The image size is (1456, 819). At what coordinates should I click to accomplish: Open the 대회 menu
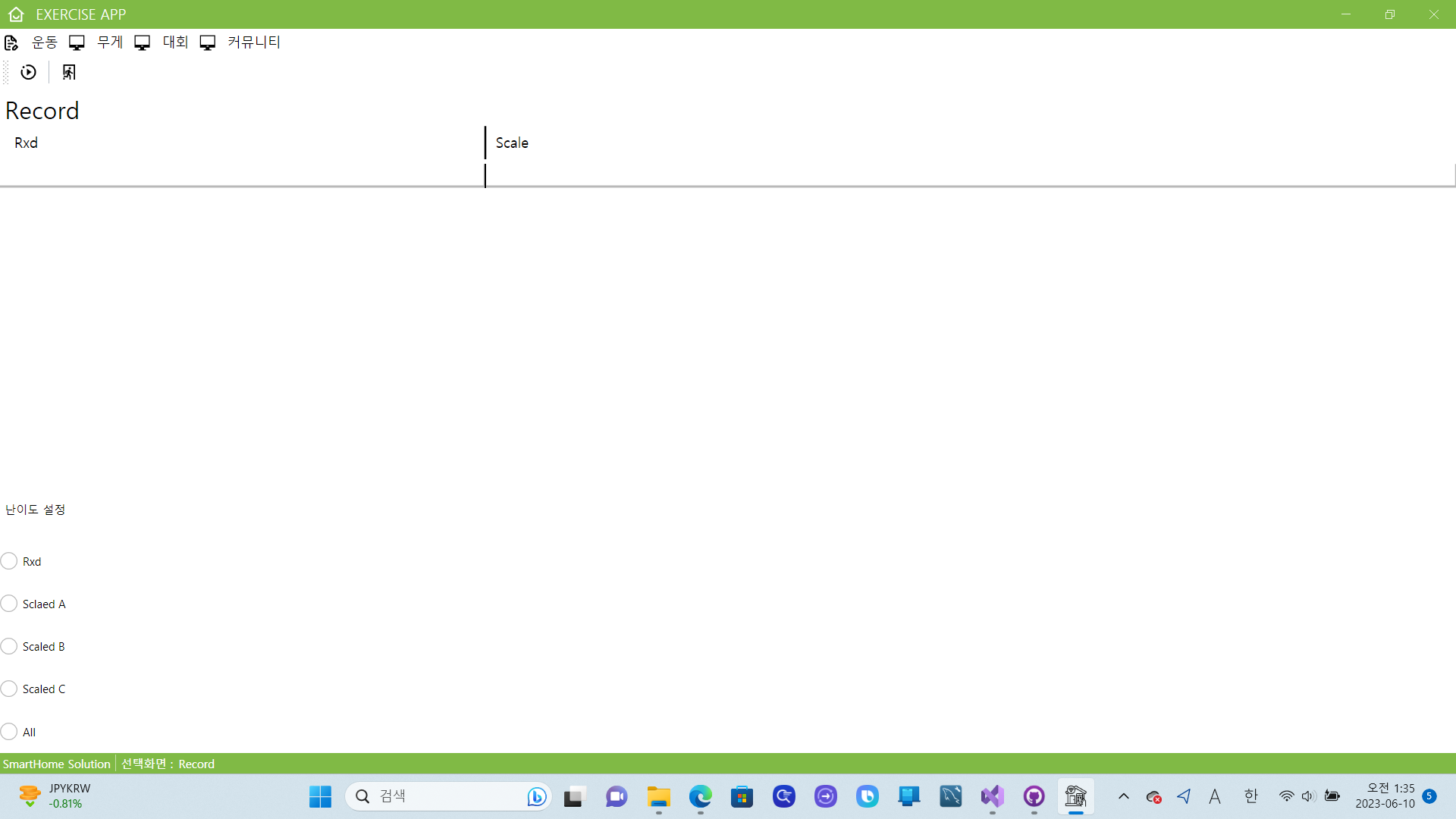pos(175,42)
